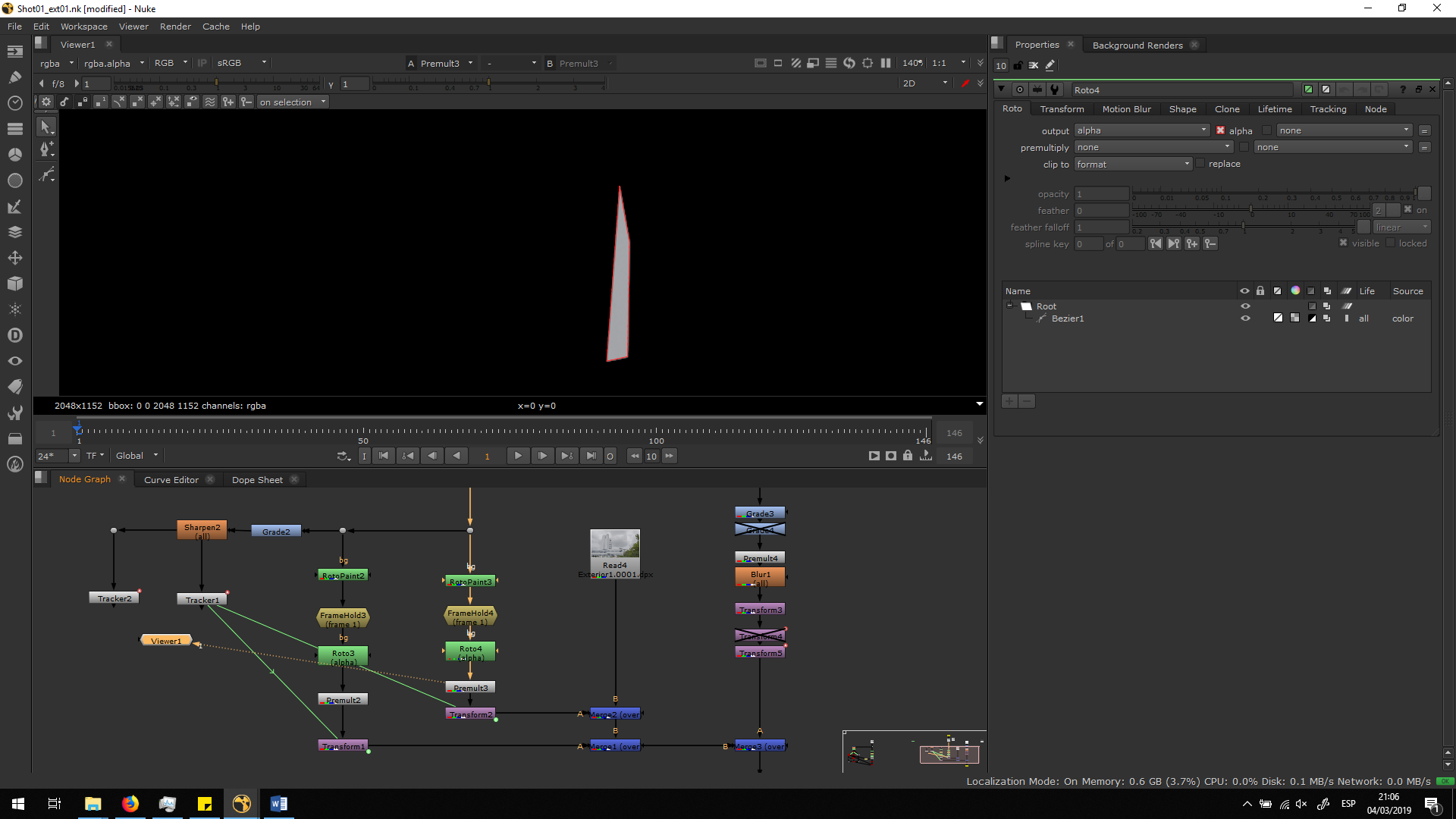
Task: Uncheck the alpha channel checkbox
Action: click(1220, 130)
